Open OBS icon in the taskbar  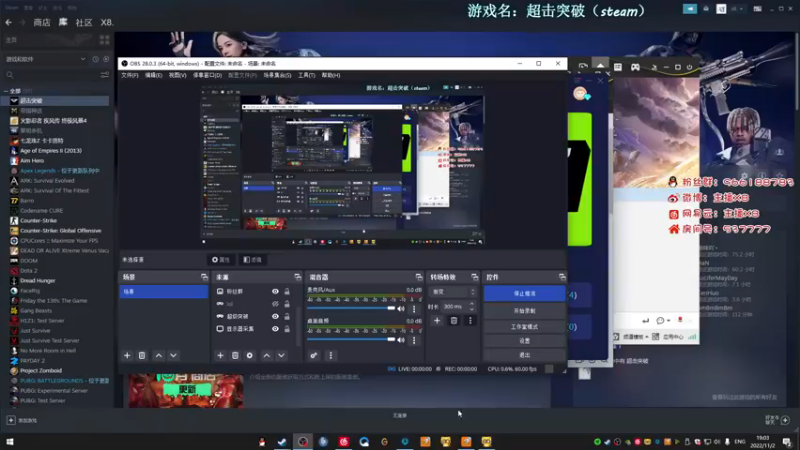point(303,441)
